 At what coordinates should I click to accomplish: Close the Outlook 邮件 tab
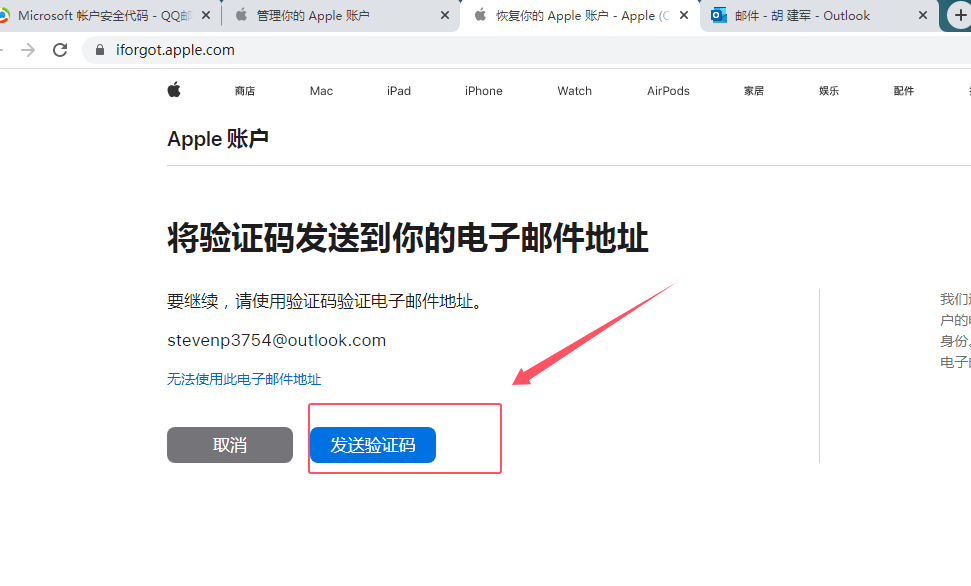(923, 15)
